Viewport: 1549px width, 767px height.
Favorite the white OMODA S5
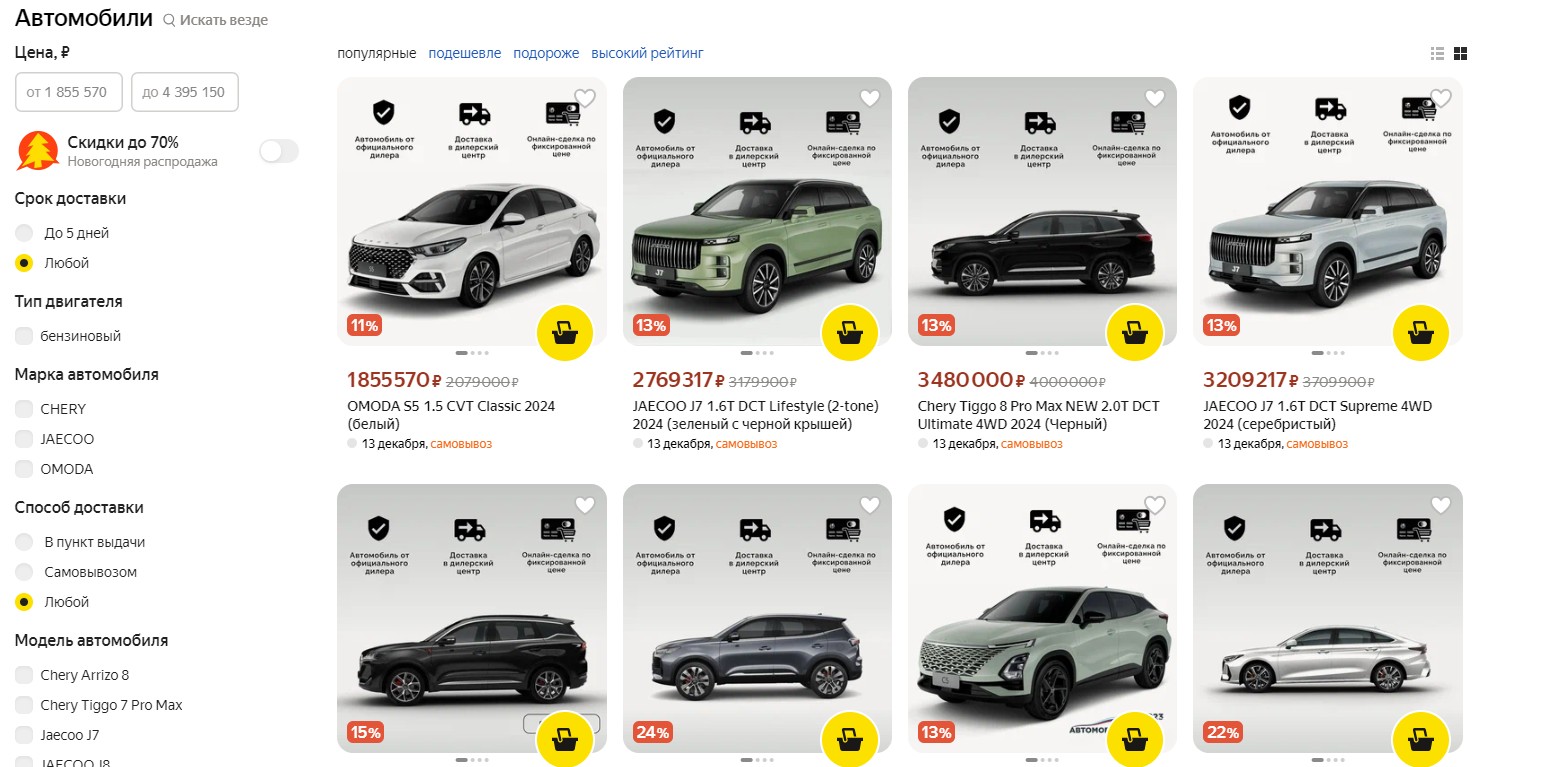click(x=585, y=98)
